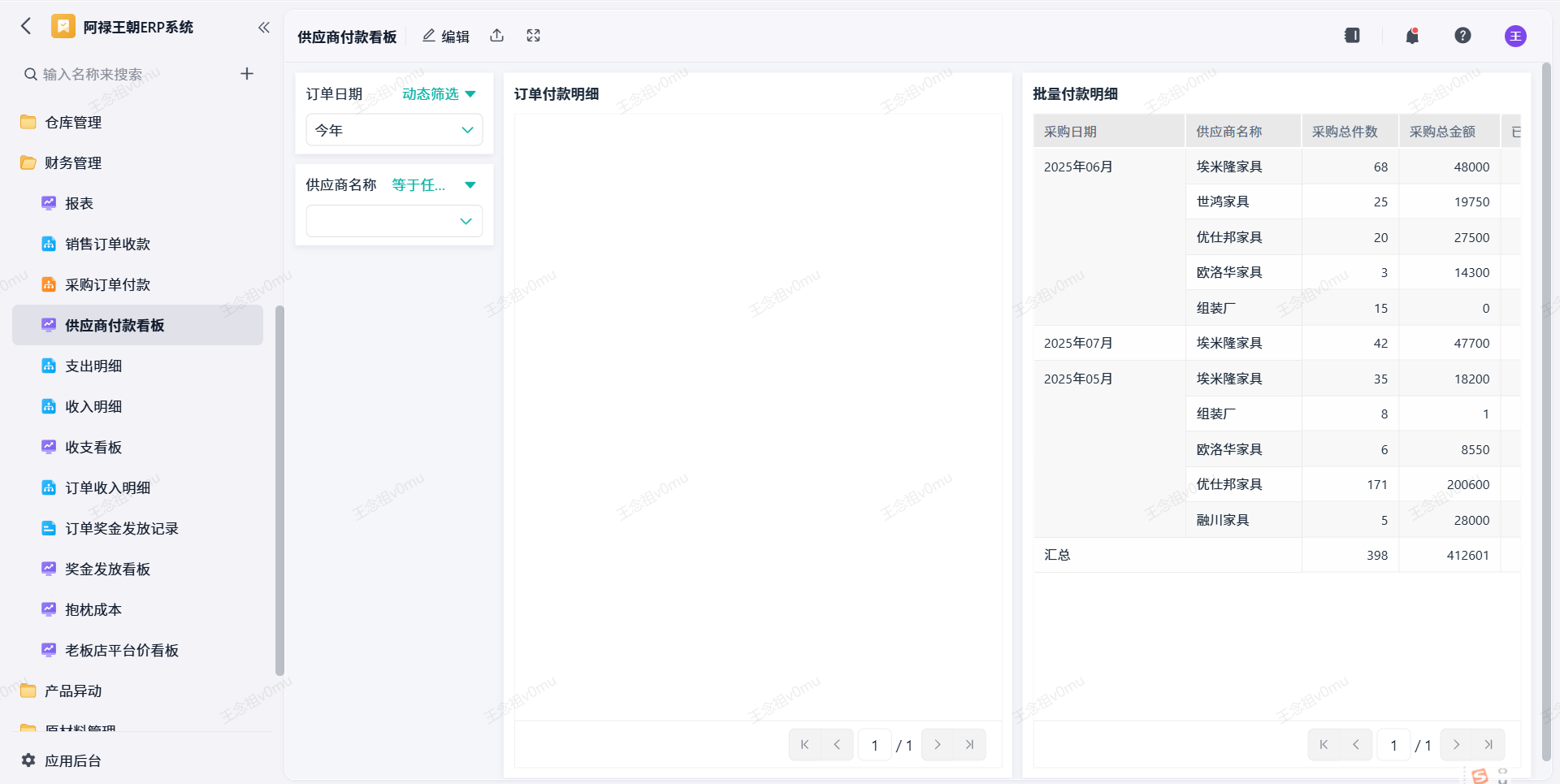This screenshot has height=784, width=1560.
Task: Click the 报表 dashboard icon
Action: pos(49,203)
